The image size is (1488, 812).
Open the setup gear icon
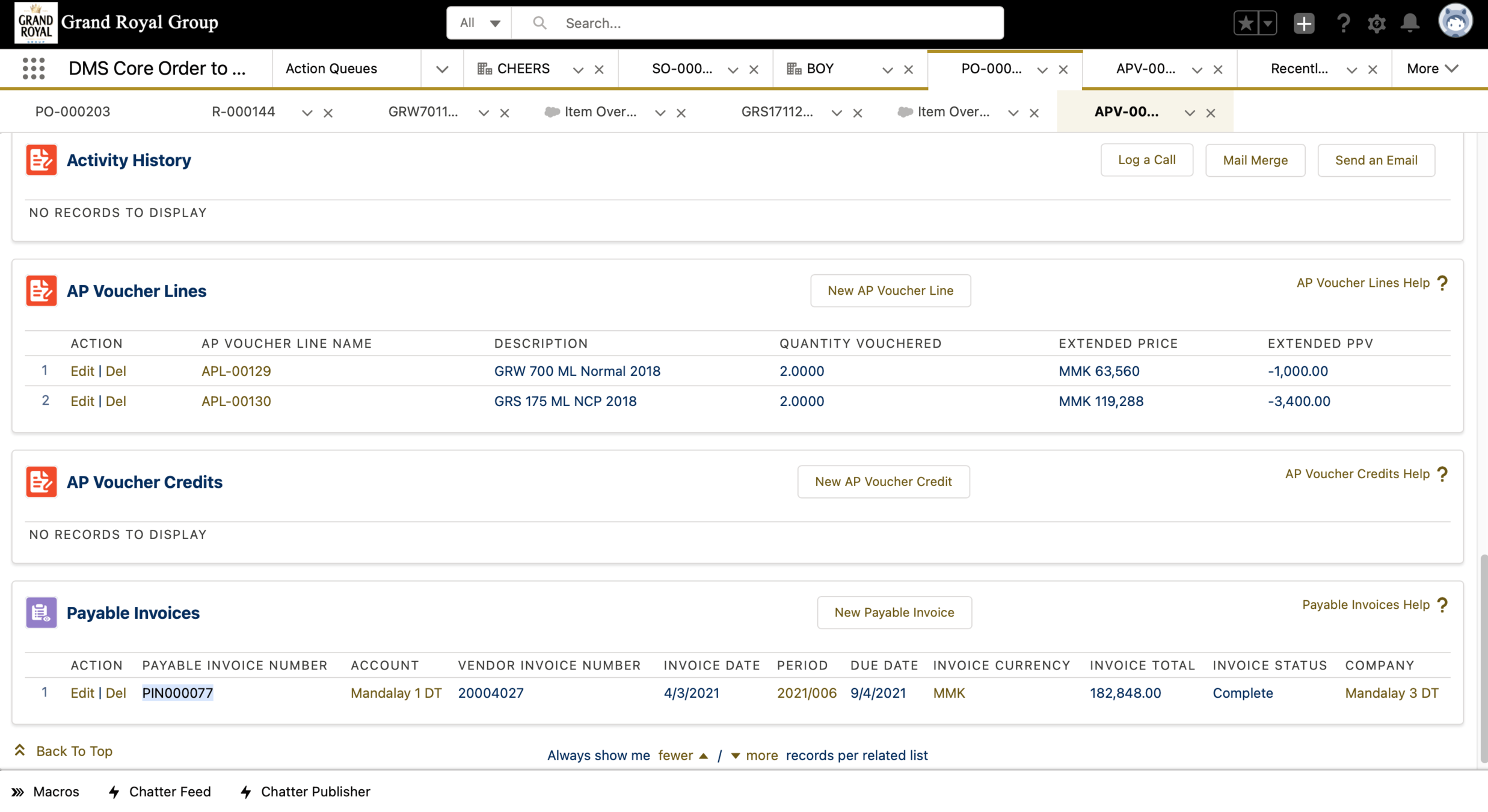[1376, 23]
